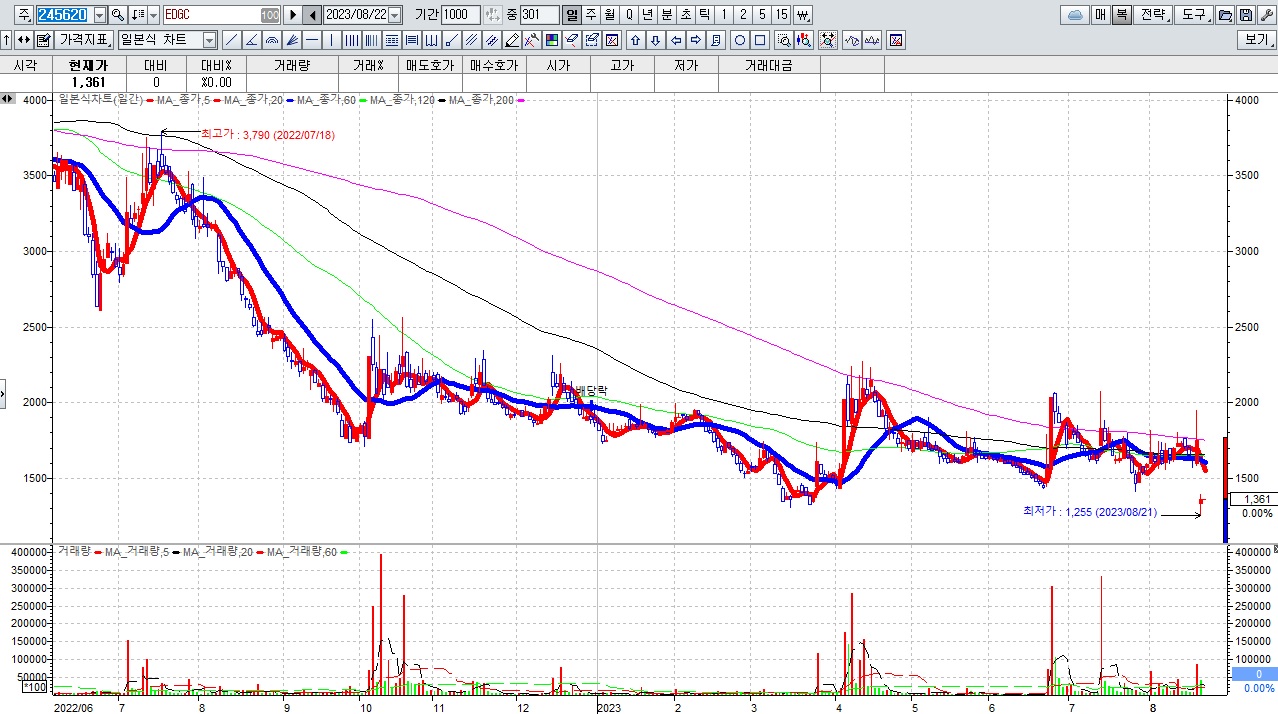Select the angle line drawing tool
This screenshot has width=1278, height=714.
pos(251,40)
